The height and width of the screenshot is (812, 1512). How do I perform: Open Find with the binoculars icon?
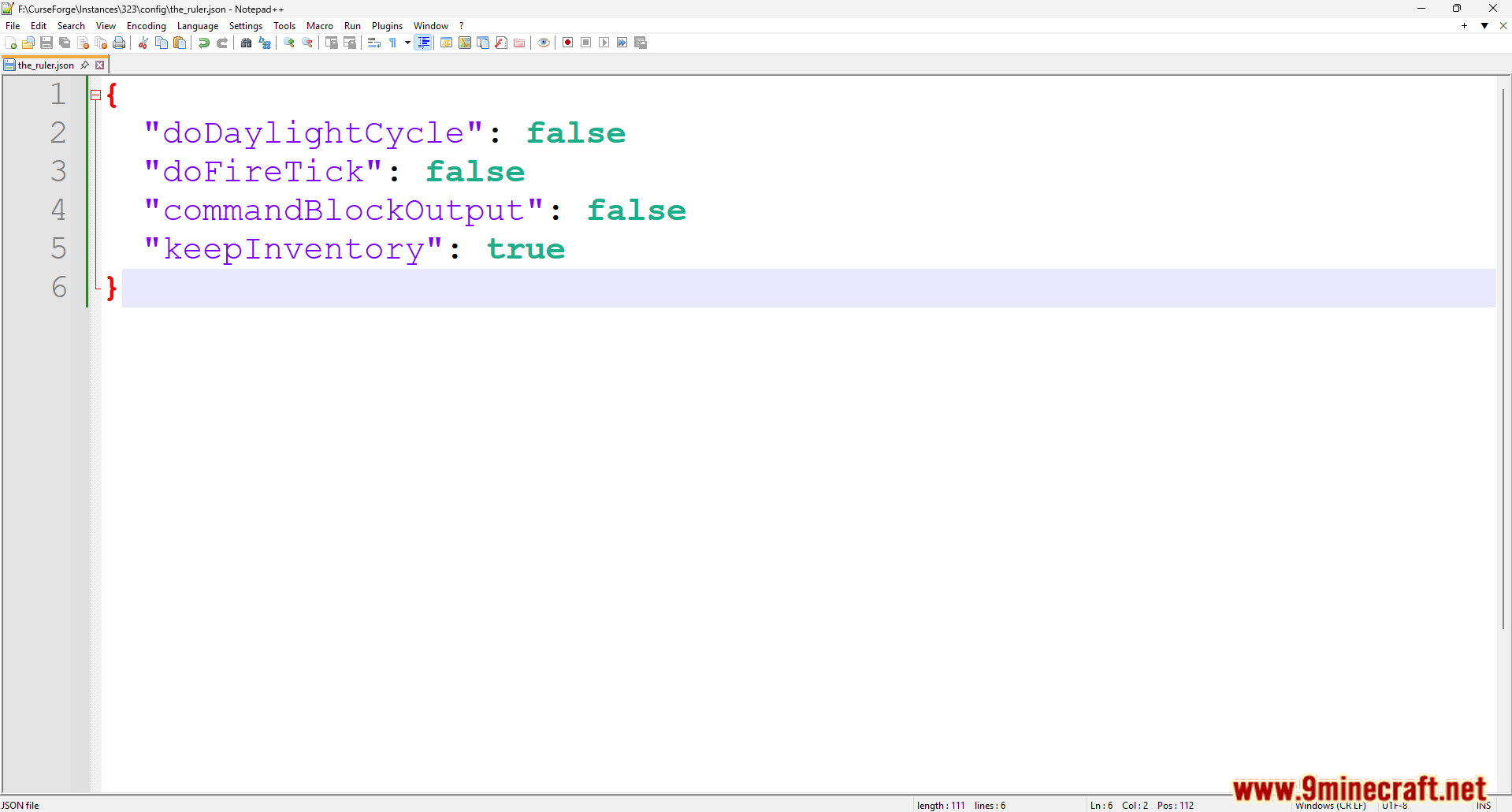[x=247, y=43]
